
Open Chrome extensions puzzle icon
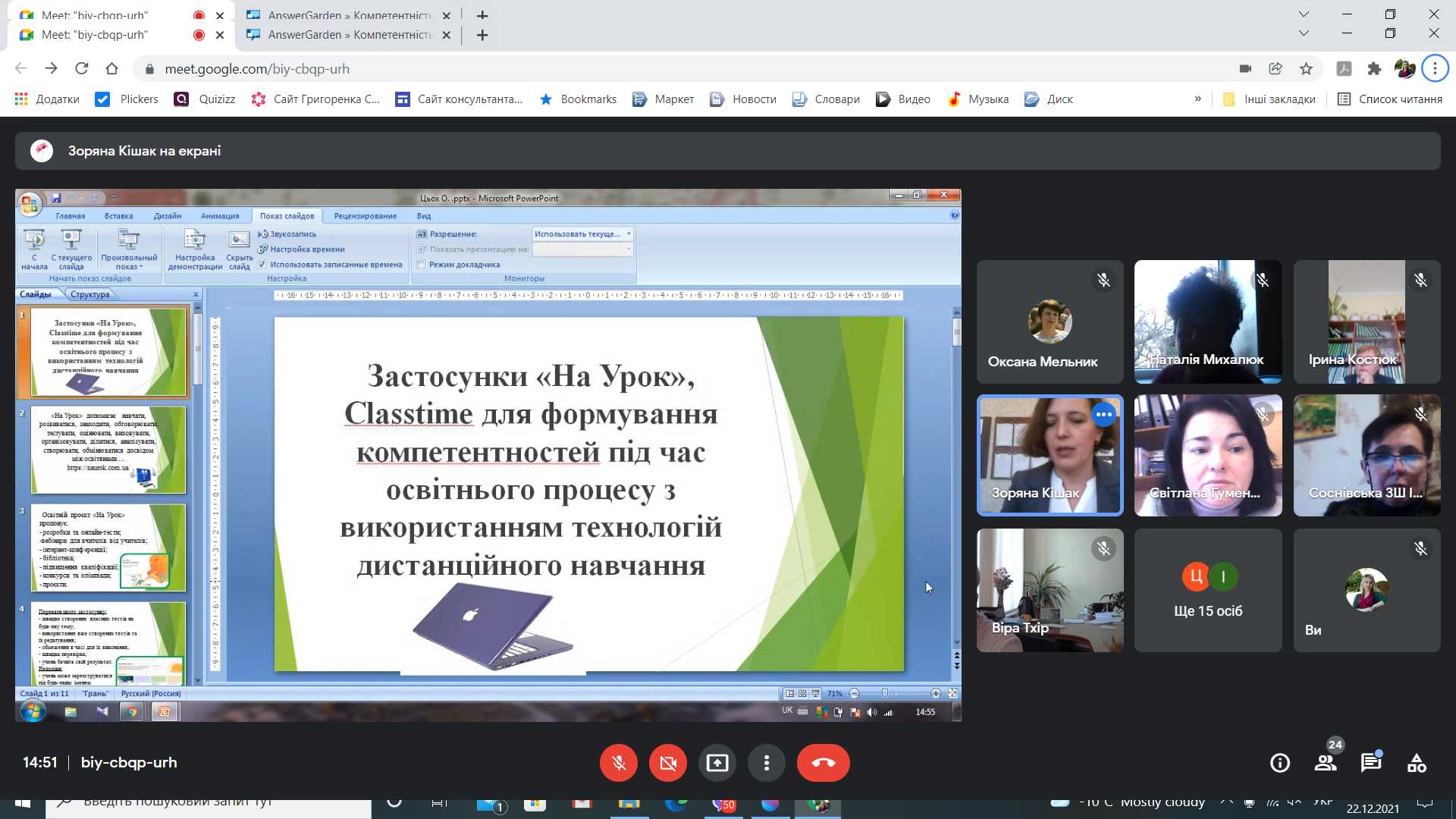(1374, 69)
